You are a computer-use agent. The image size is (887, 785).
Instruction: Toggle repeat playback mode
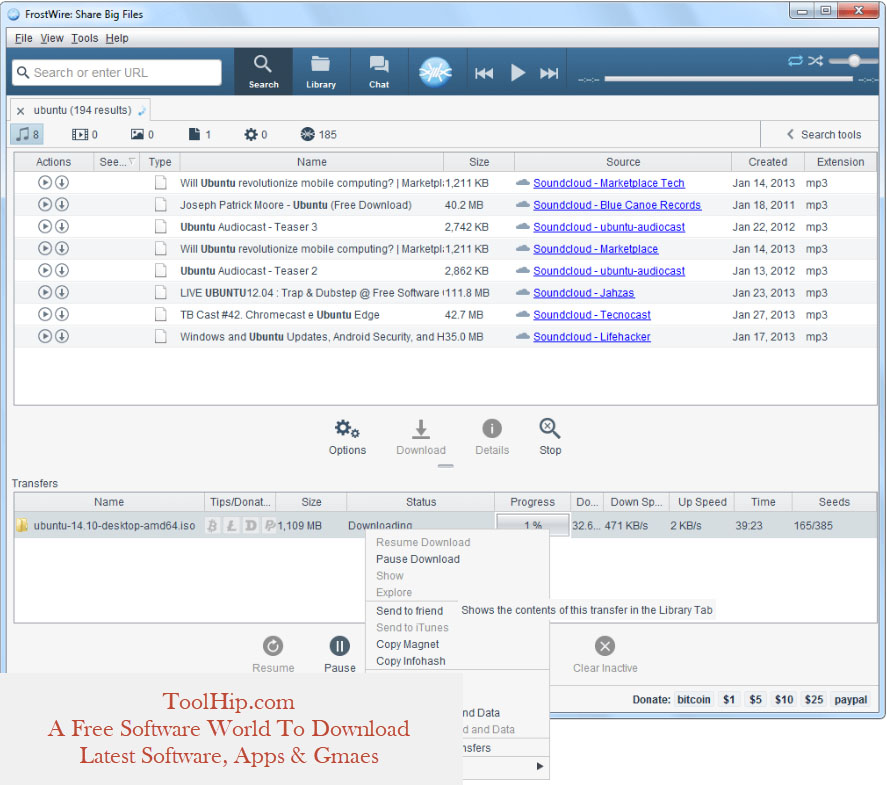pyautogui.click(x=795, y=61)
